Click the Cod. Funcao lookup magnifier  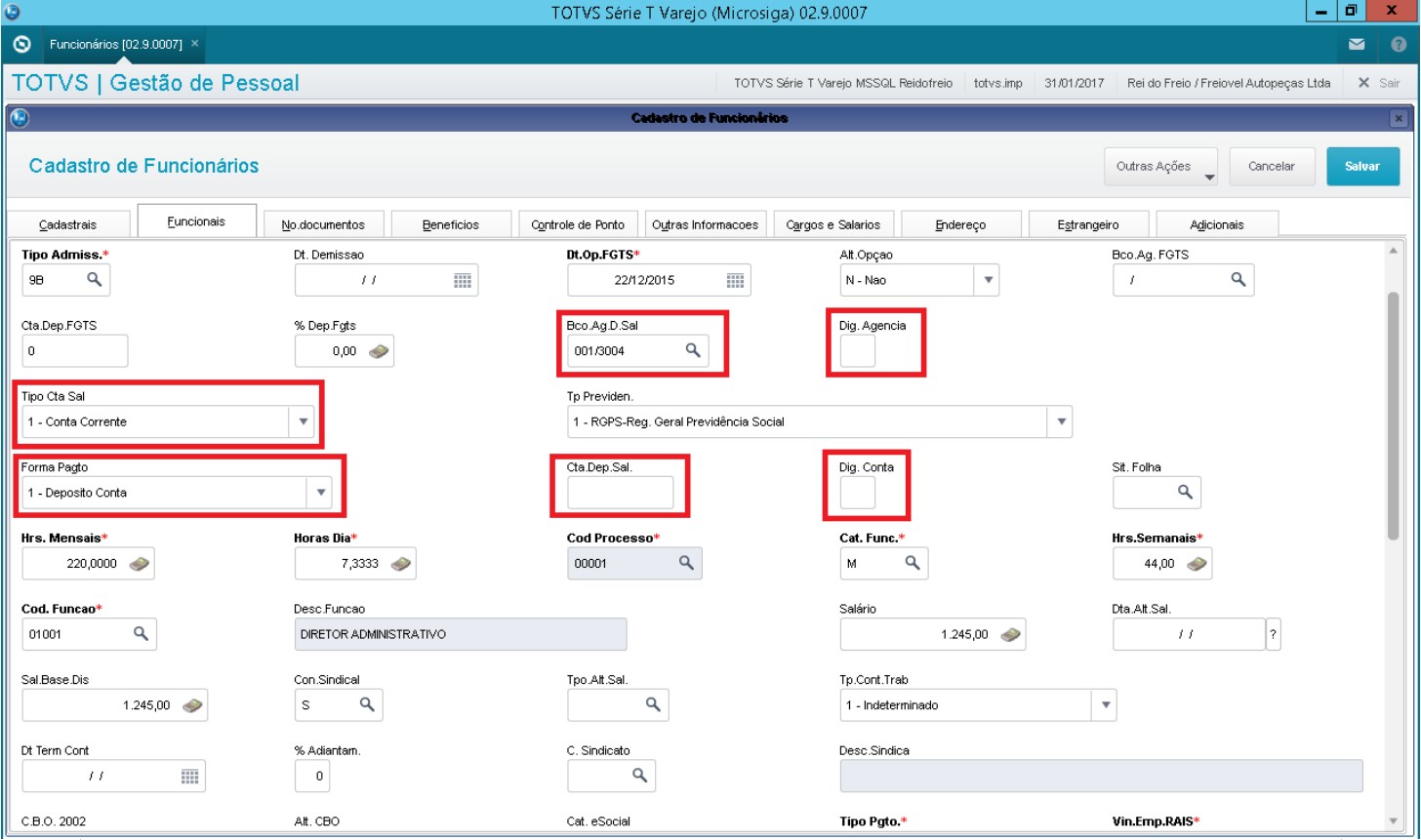point(141,634)
